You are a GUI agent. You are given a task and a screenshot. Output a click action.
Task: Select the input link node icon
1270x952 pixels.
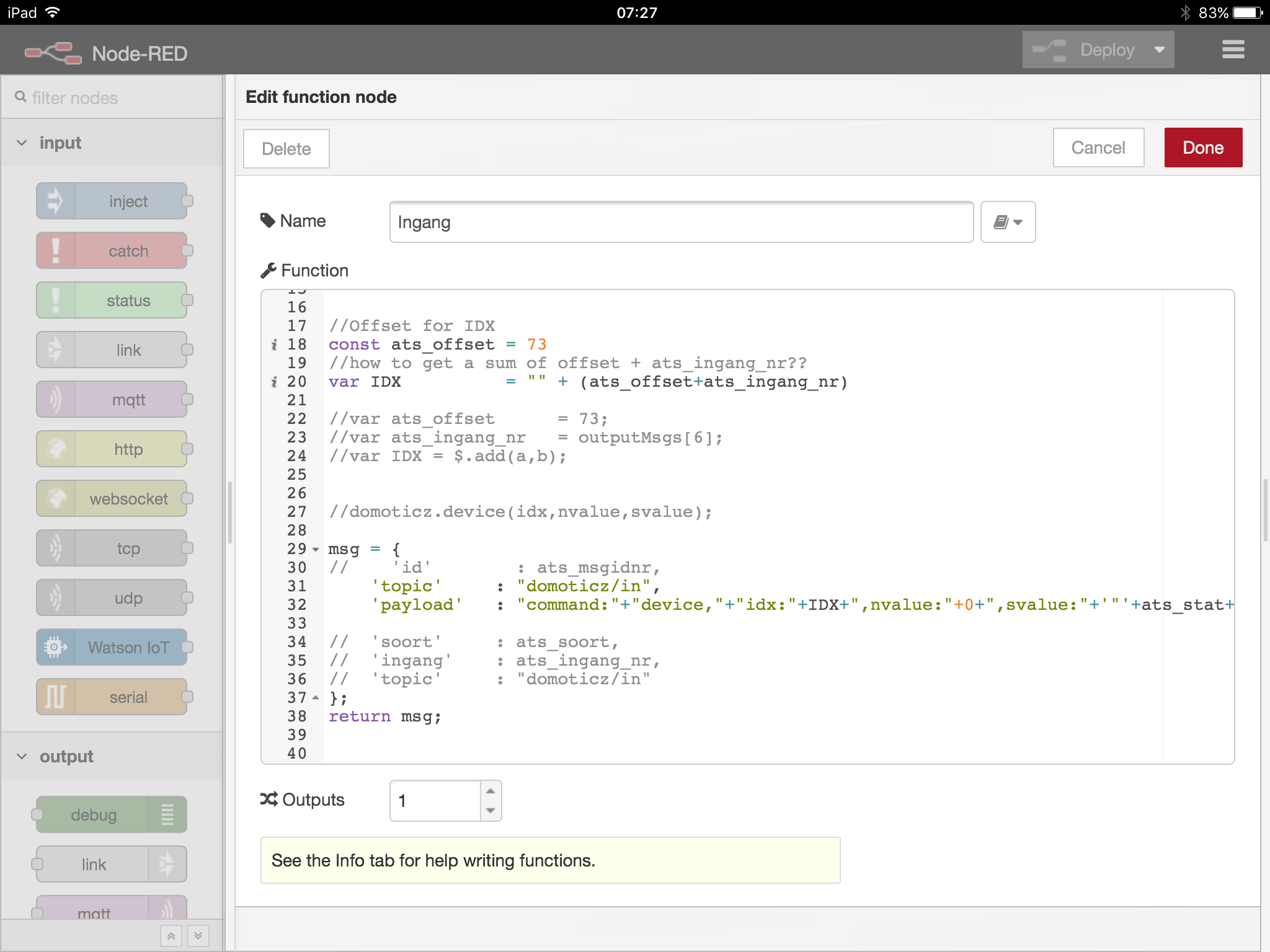pos(56,350)
